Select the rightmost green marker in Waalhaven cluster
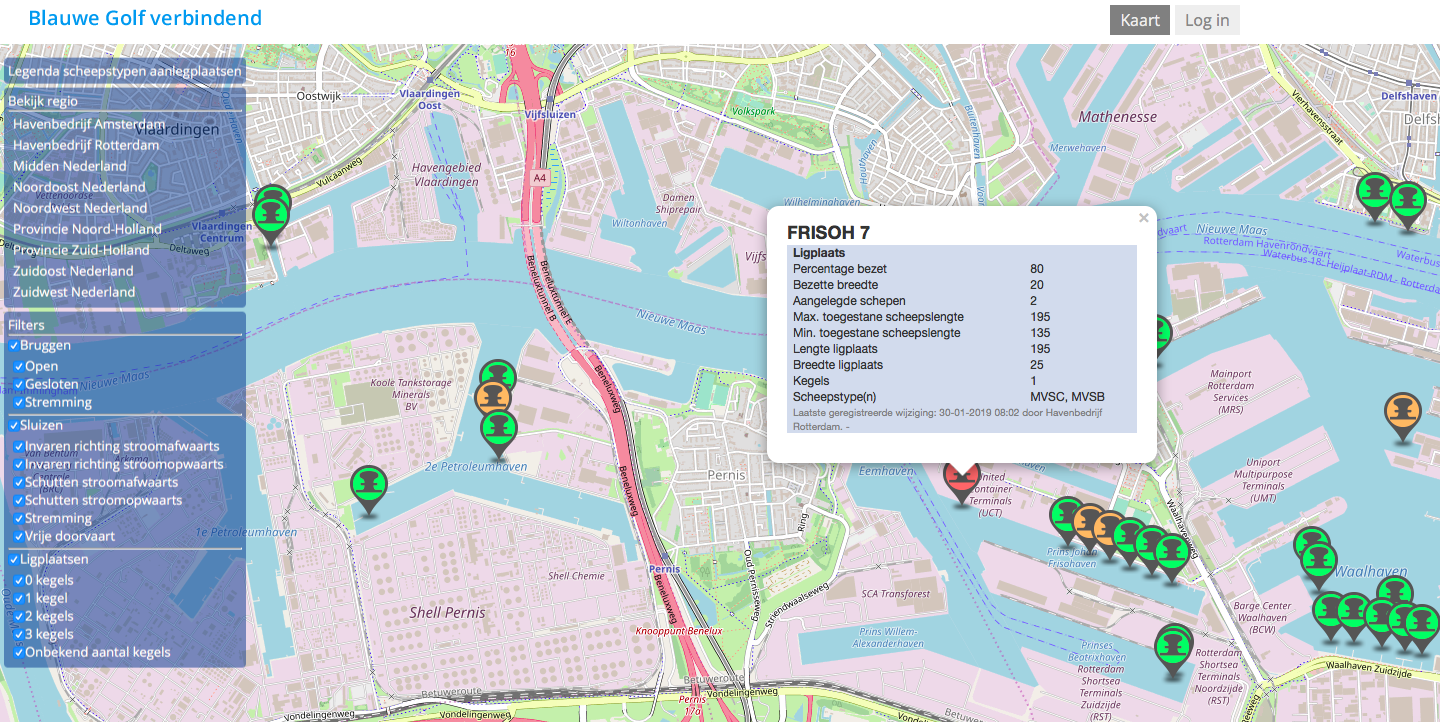 [1422, 629]
